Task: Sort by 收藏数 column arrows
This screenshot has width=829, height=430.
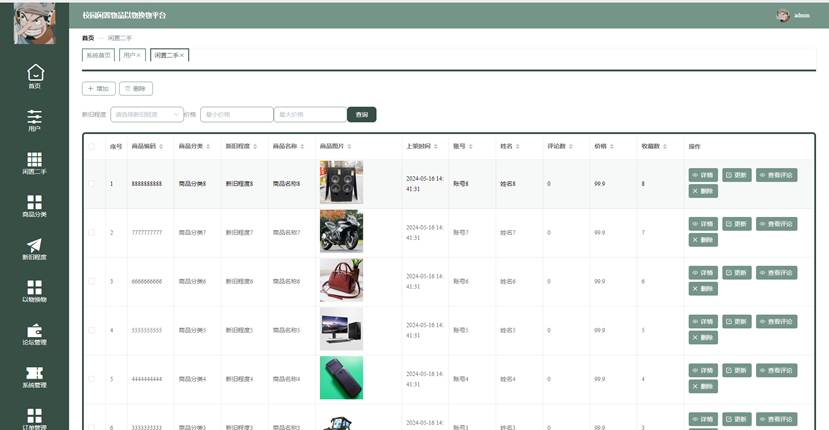Action: (x=665, y=147)
